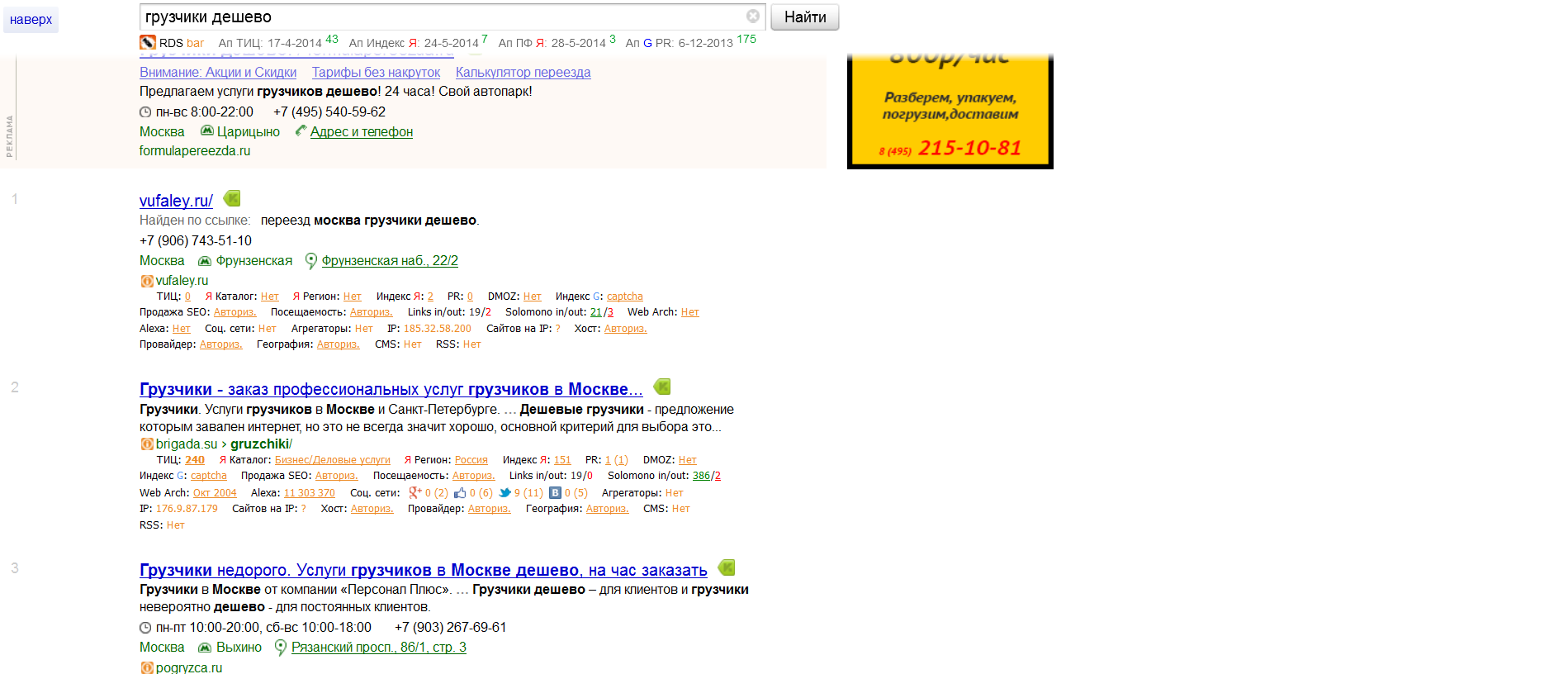Viewport: 1568px width, 674px height.
Task: Click the green icon after 'на час заказать' title
Action: point(727,567)
